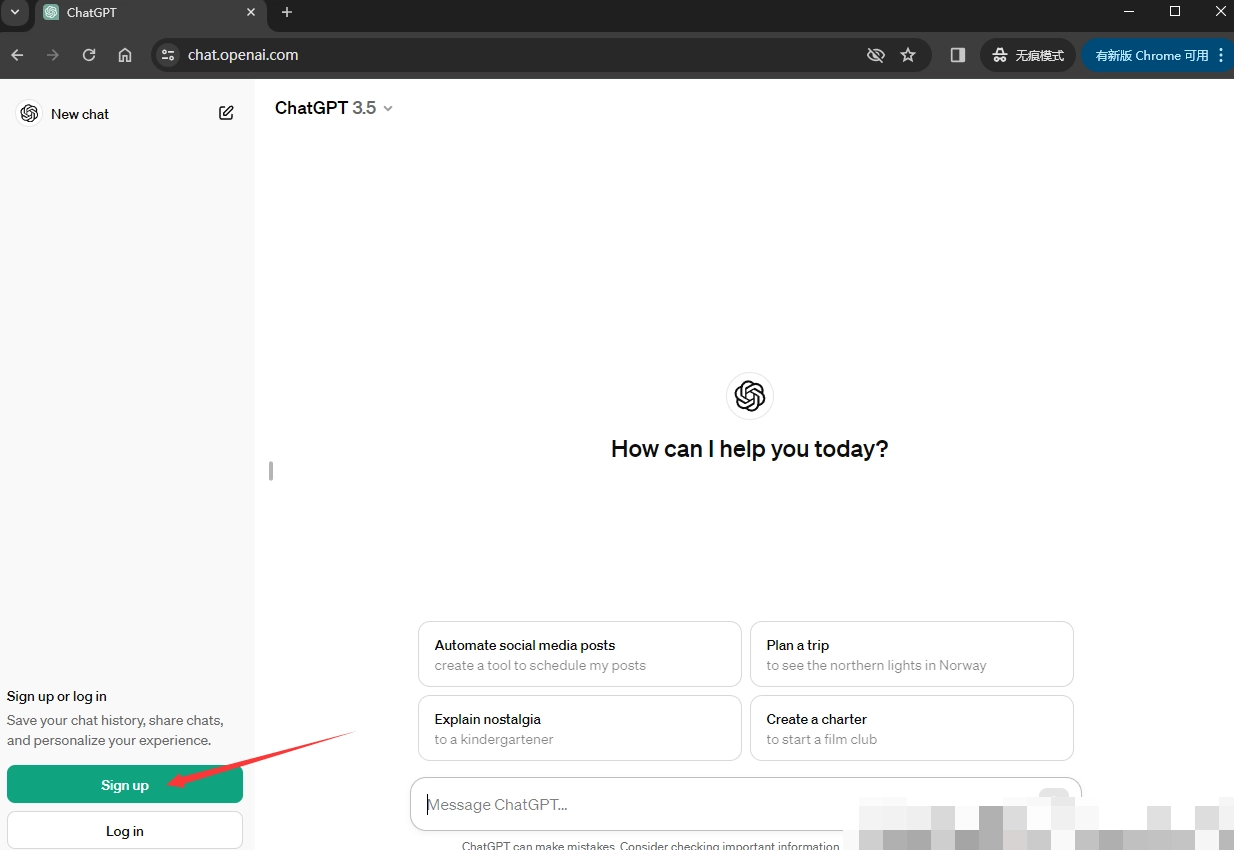Open the tab search dropdown arrow
The height and width of the screenshot is (850, 1234).
pyautogui.click(x=15, y=12)
